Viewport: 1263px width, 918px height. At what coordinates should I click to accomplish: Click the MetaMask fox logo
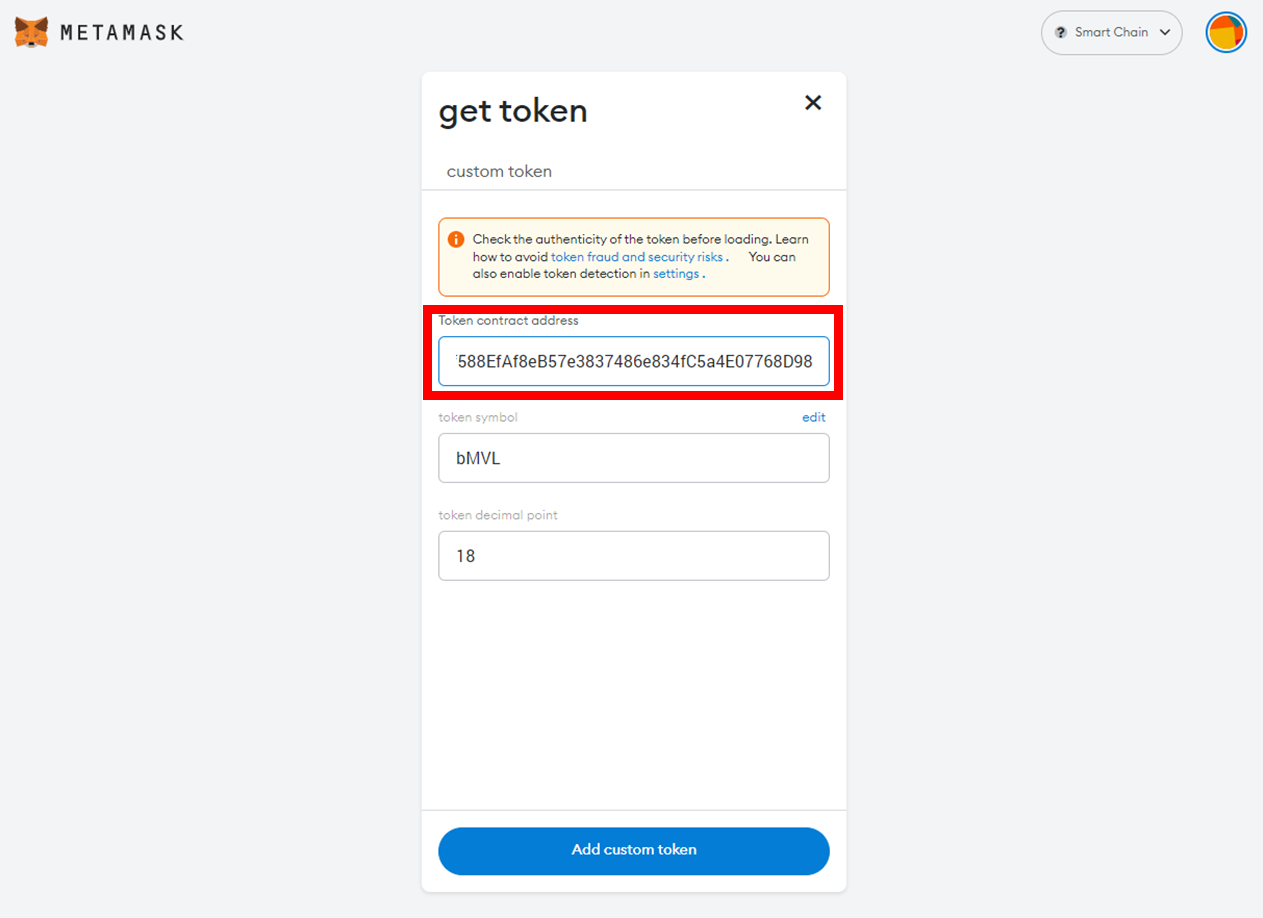point(31,32)
